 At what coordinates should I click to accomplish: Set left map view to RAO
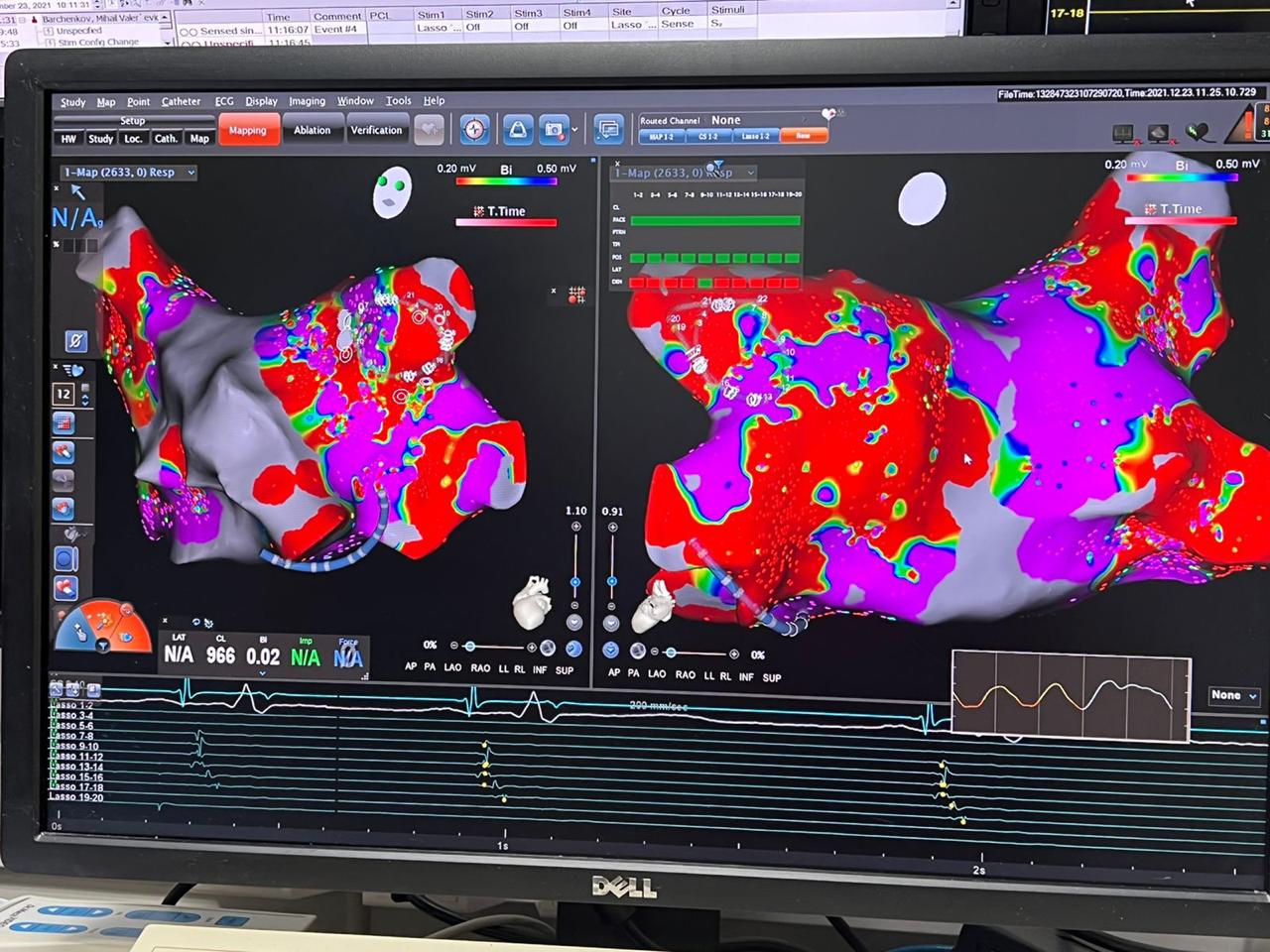(x=480, y=668)
